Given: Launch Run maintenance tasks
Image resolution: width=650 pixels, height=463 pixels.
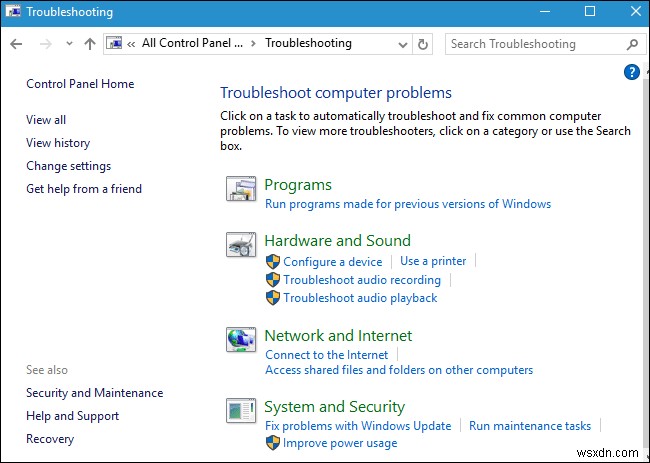Looking at the screenshot, I should pos(530,426).
